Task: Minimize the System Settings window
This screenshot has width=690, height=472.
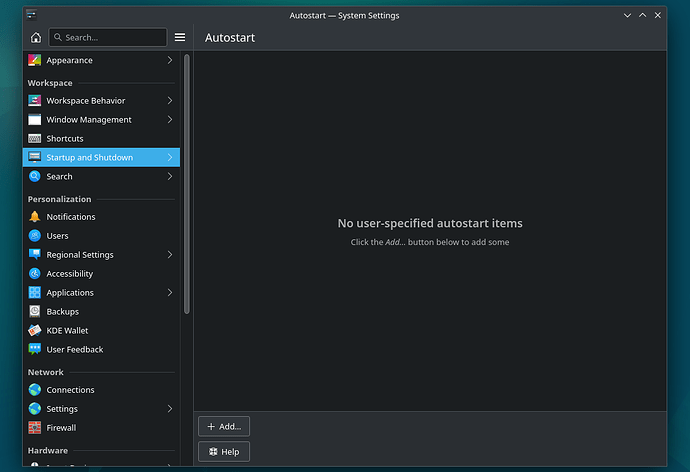Action: [627, 15]
